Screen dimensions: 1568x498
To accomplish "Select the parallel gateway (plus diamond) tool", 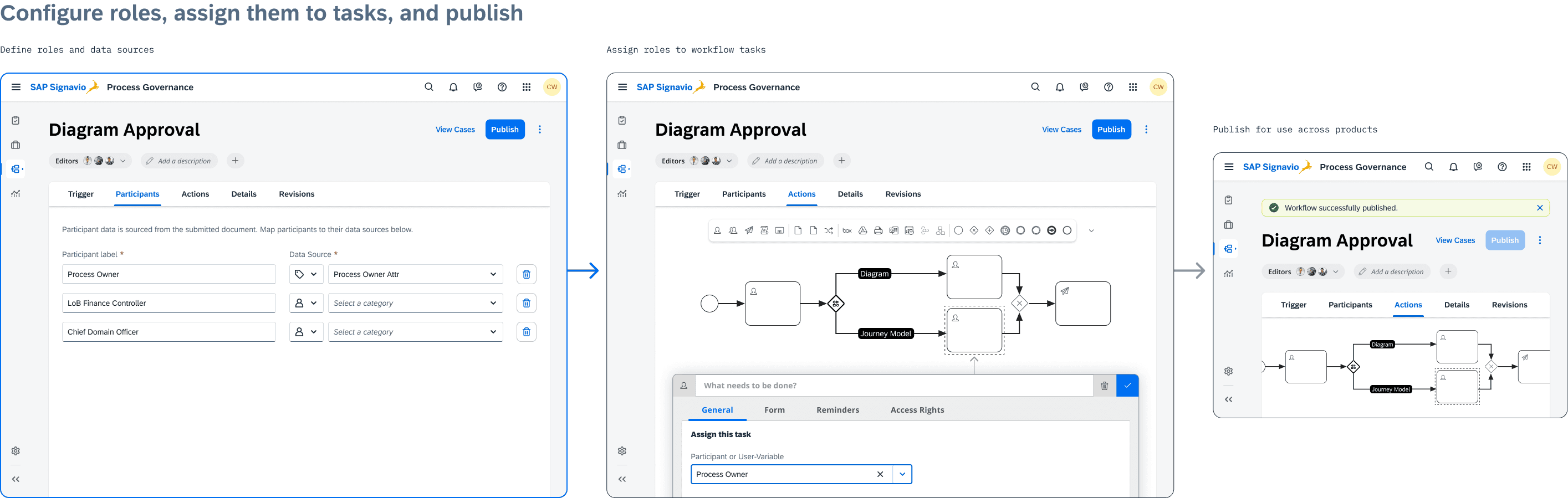I will point(989,230).
